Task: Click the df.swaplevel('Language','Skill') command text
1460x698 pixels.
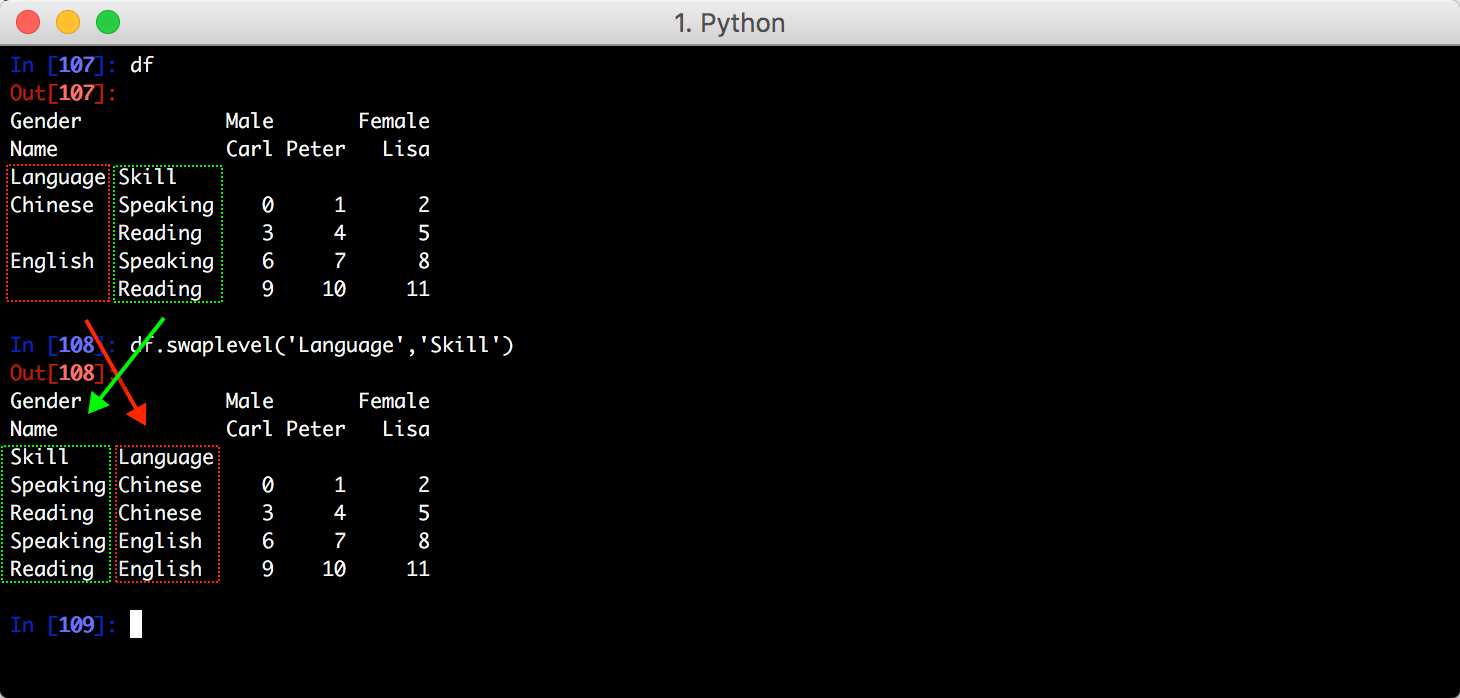Action: pos(322,345)
